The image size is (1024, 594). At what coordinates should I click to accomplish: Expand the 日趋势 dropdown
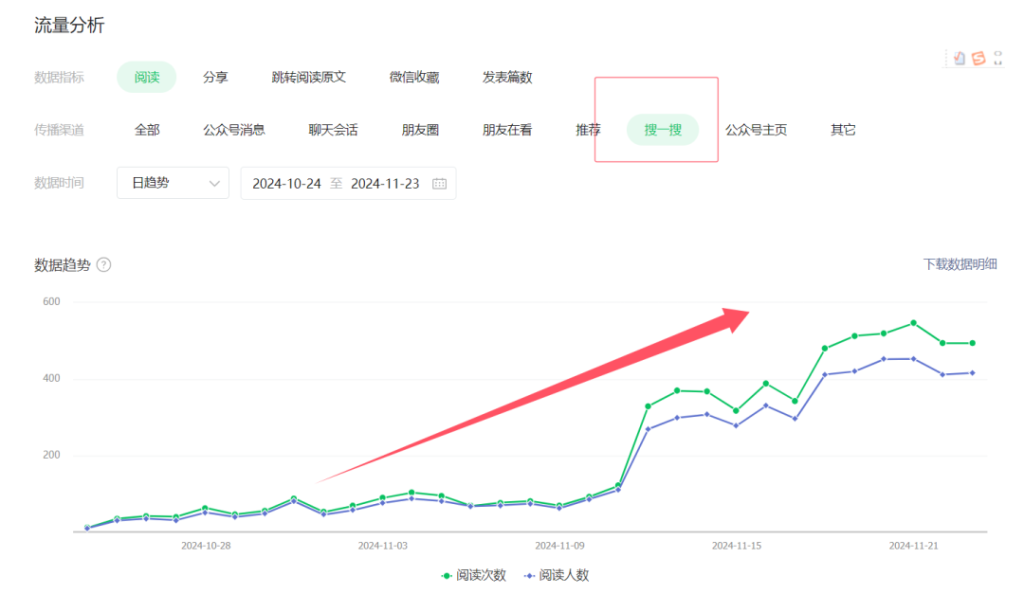click(x=172, y=183)
